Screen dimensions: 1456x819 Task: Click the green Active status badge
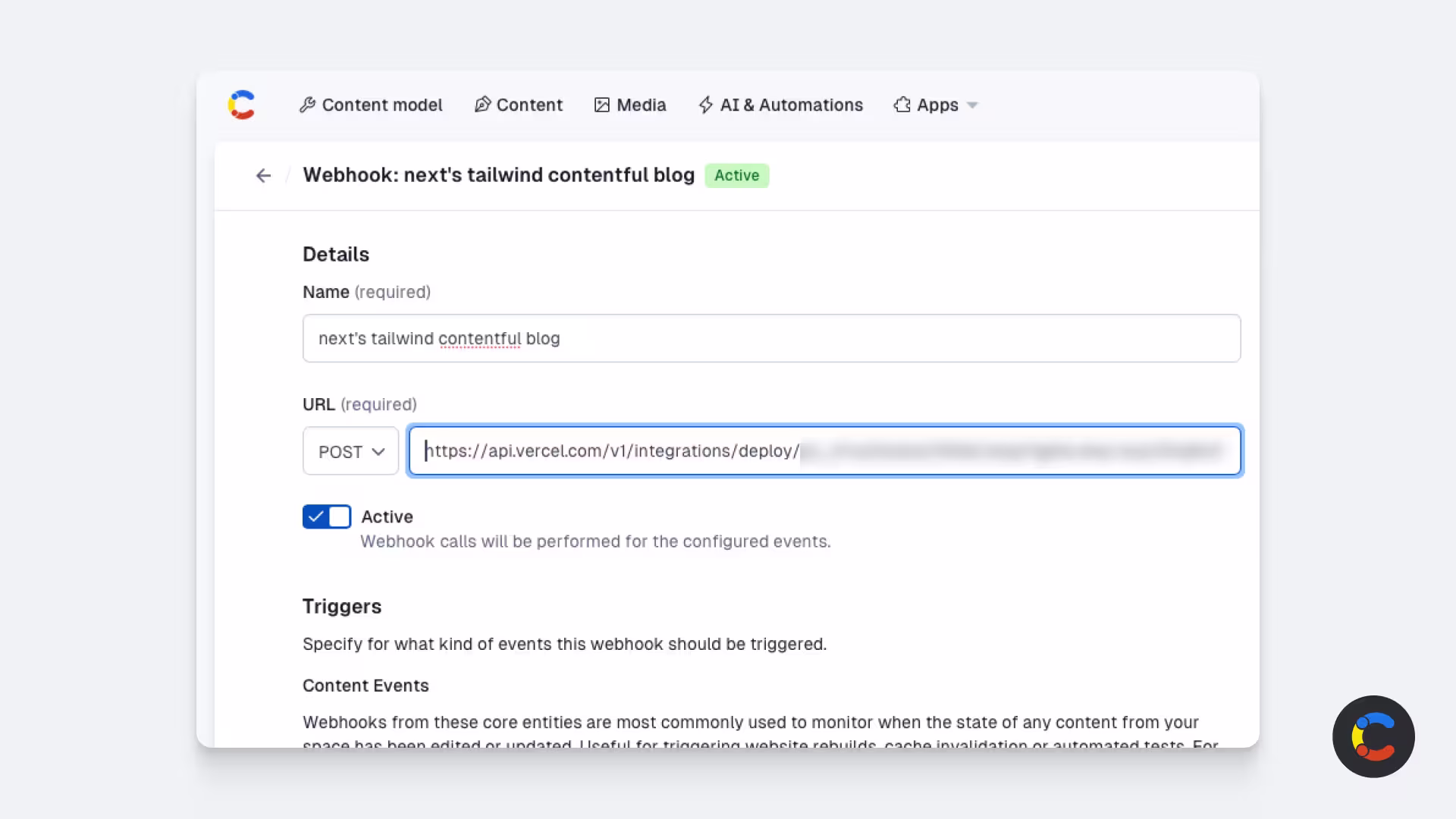pos(736,175)
